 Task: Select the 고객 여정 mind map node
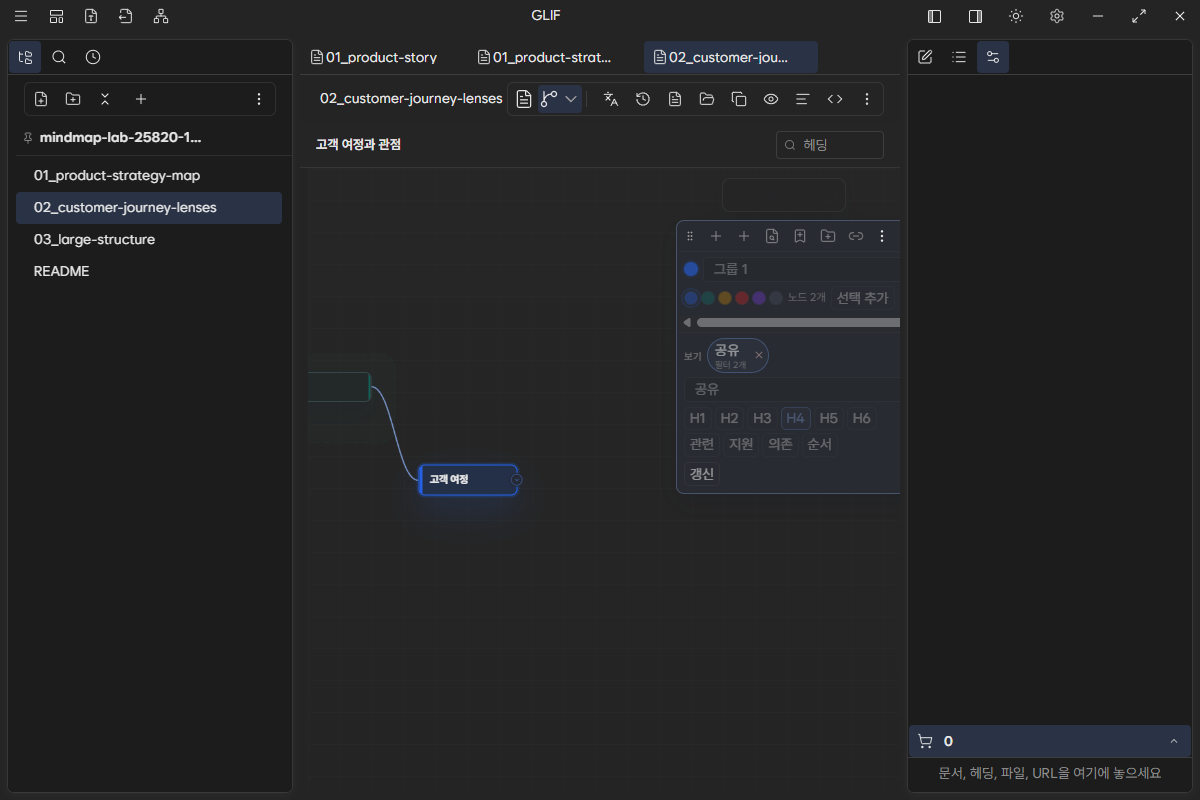pyautogui.click(x=466, y=480)
